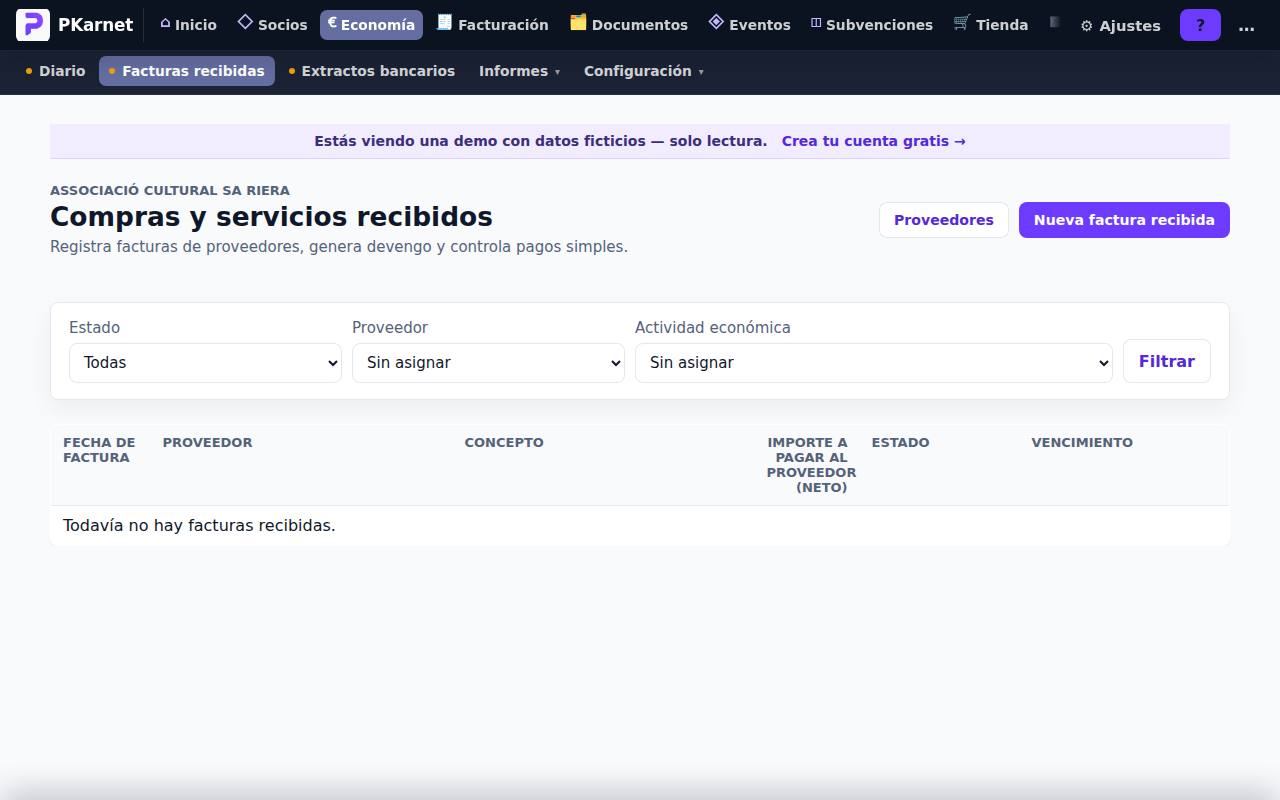
Task: Open Inicio via its house icon
Action: (165, 23)
